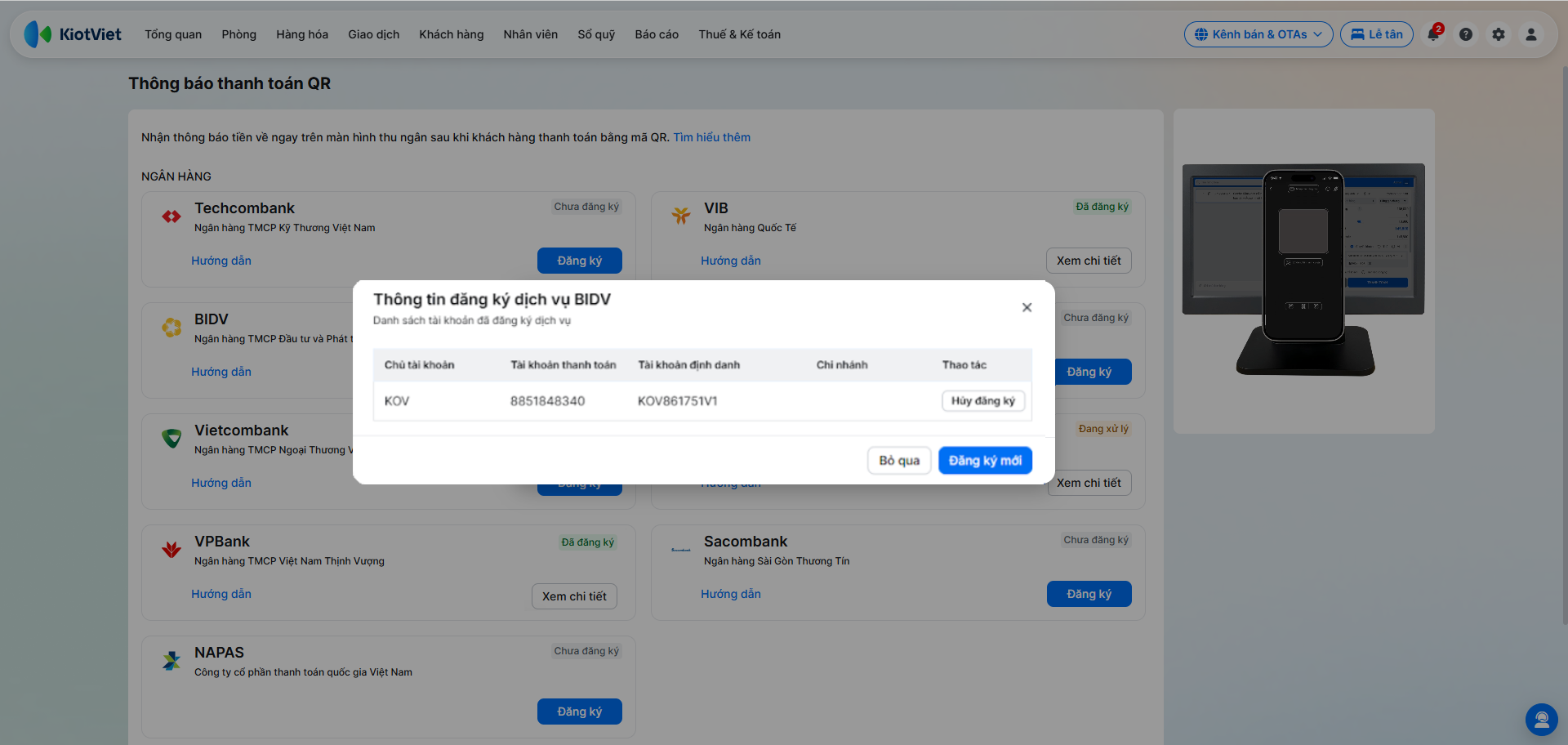Register Techcombank with Đăng ký button
1568x745 pixels.
coord(580,261)
